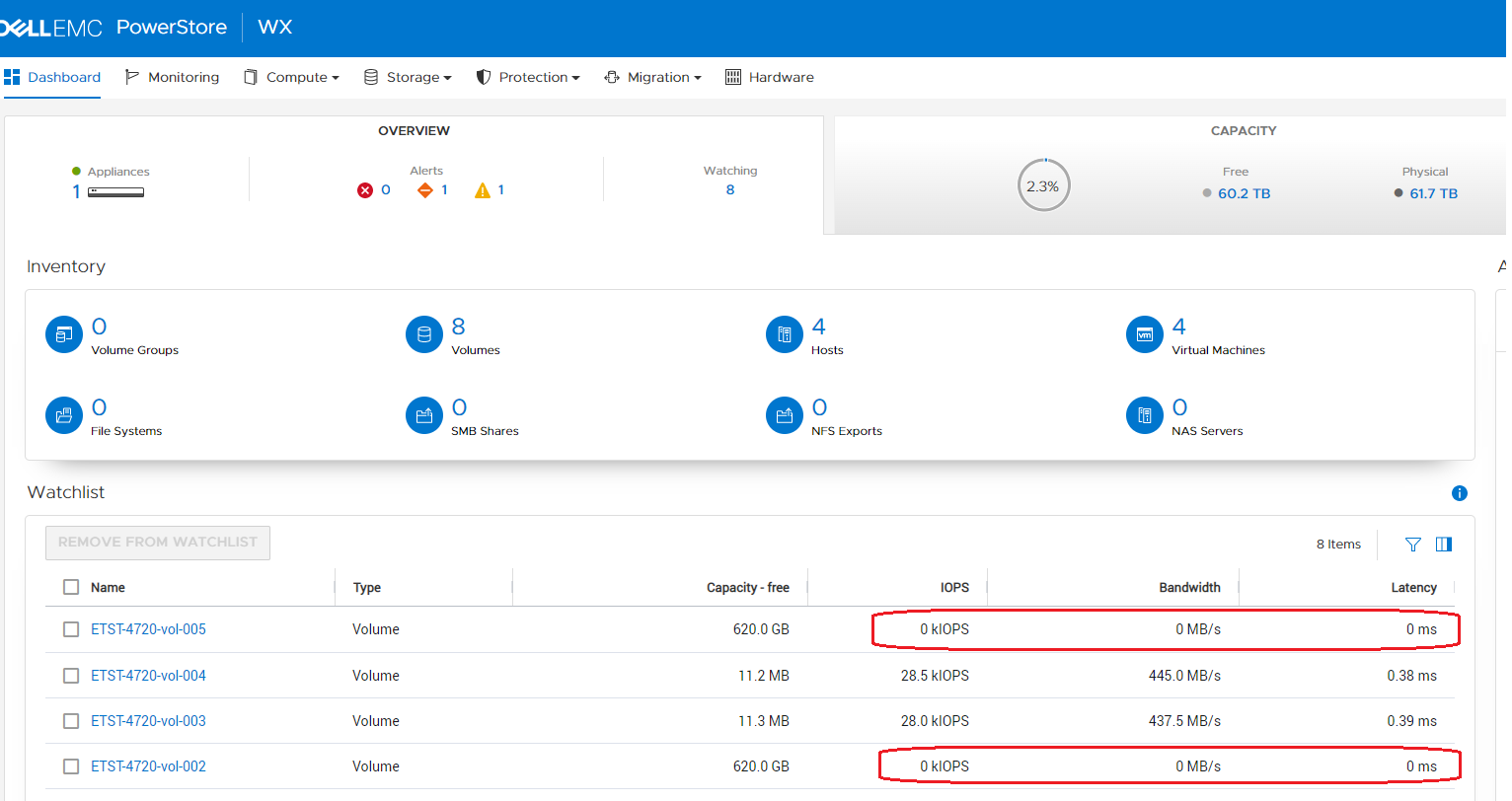Screen dimensions: 1512x801
Task: Sort by the IOPS column header
Action: (x=954, y=588)
